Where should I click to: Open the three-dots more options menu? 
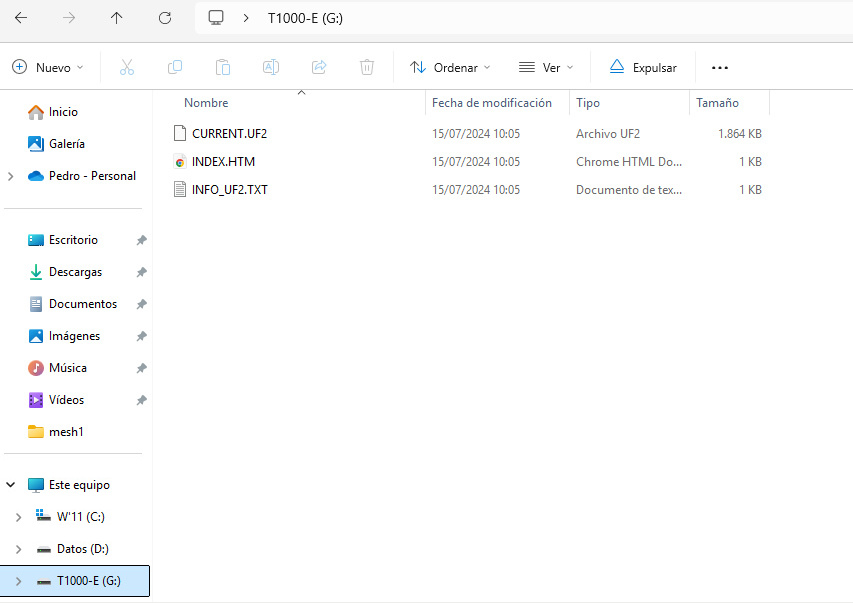tap(720, 67)
